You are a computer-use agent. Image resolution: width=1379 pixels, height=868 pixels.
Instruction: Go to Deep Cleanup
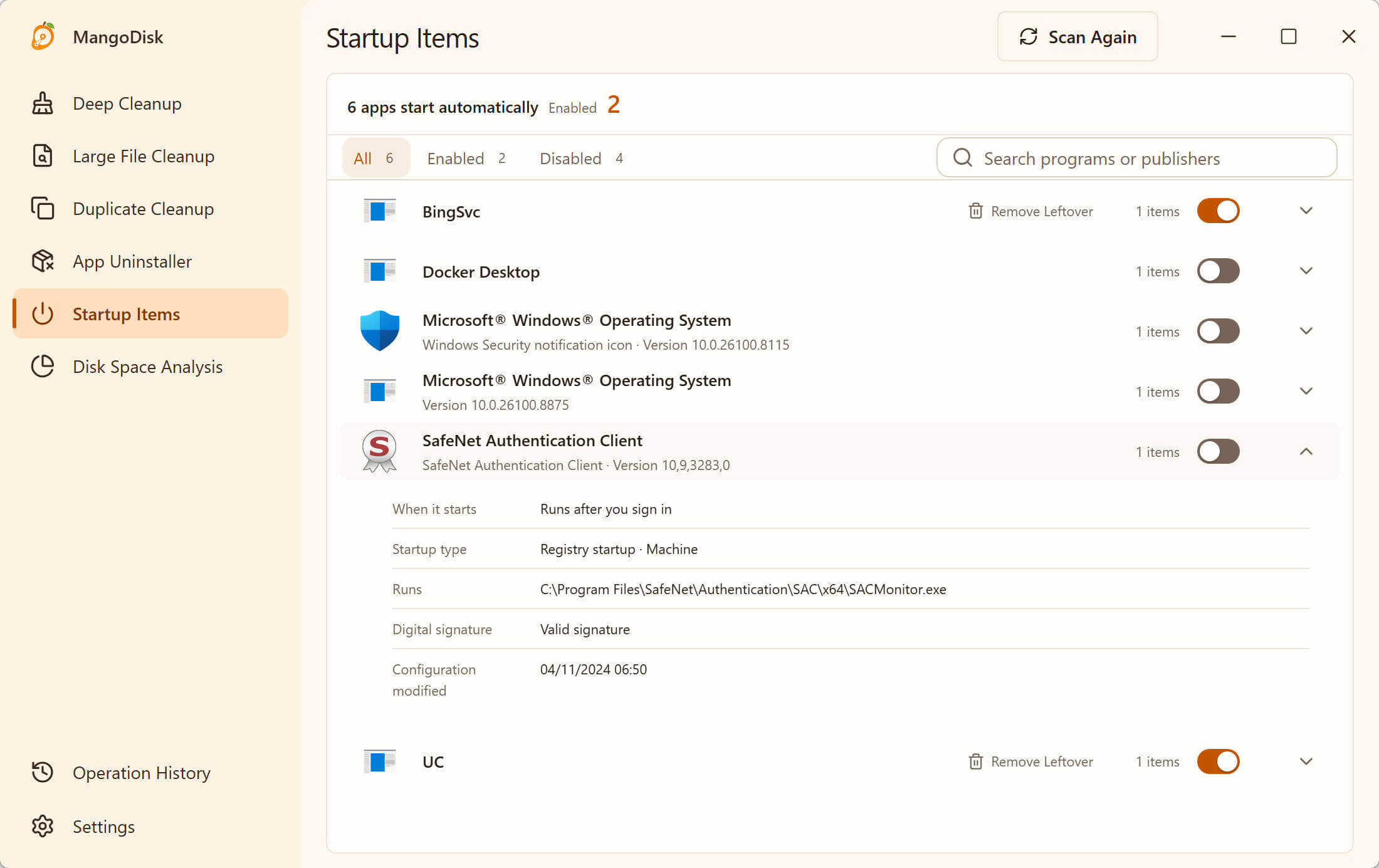click(x=150, y=103)
